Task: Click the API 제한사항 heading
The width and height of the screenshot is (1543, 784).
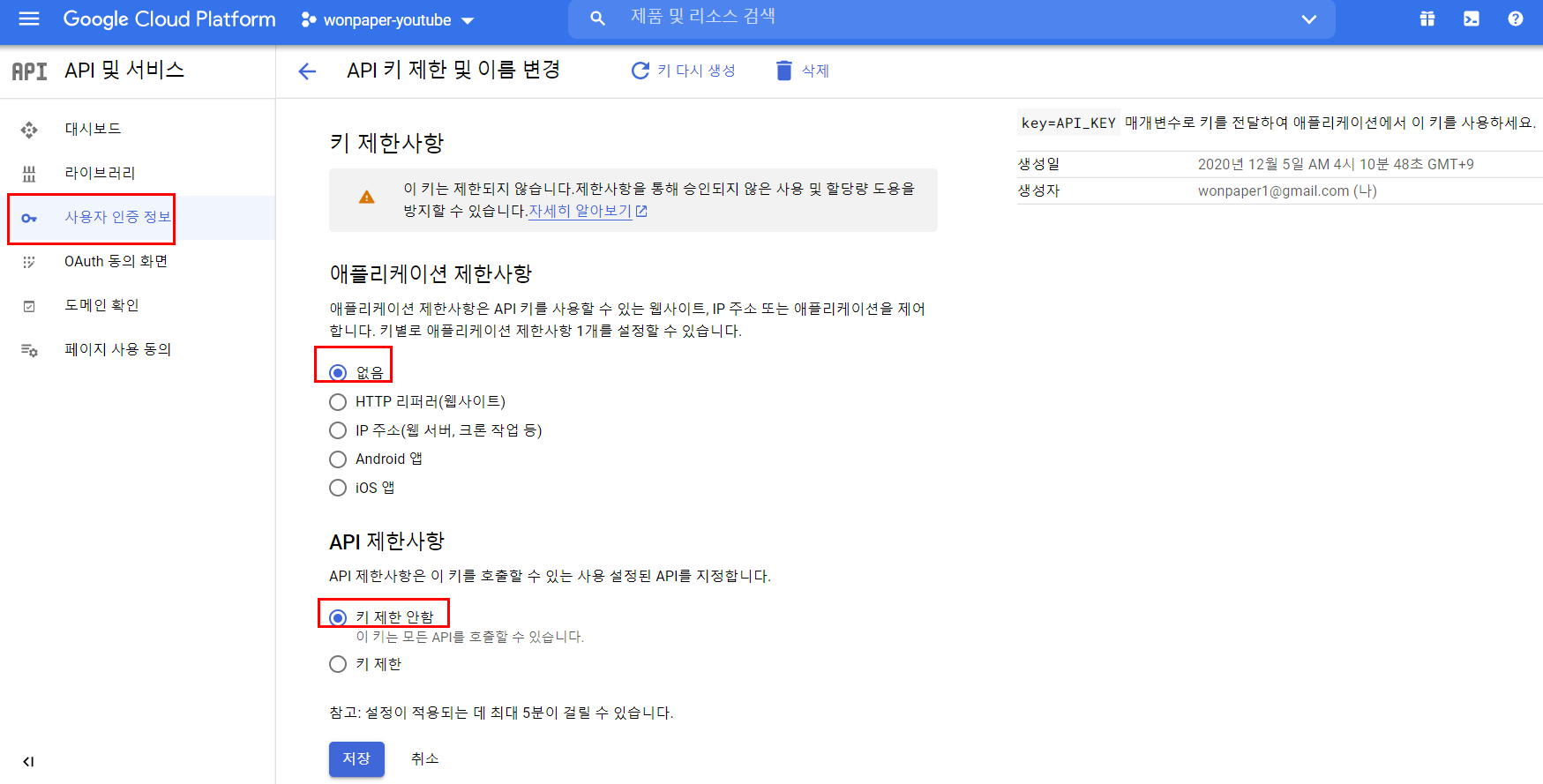Action: (387, 541)
